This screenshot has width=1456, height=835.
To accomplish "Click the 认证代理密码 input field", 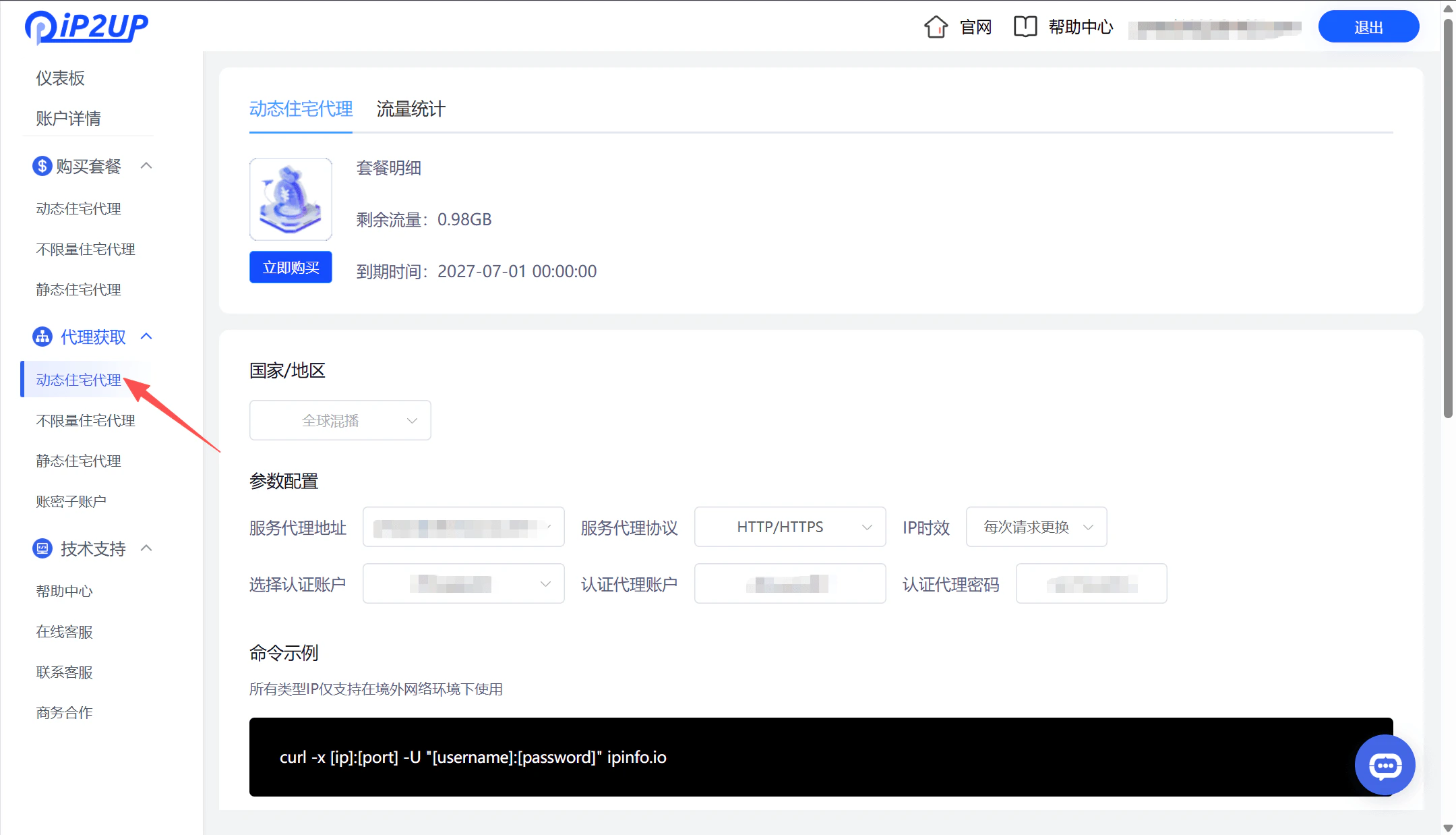I will [x=1091, y=583].
